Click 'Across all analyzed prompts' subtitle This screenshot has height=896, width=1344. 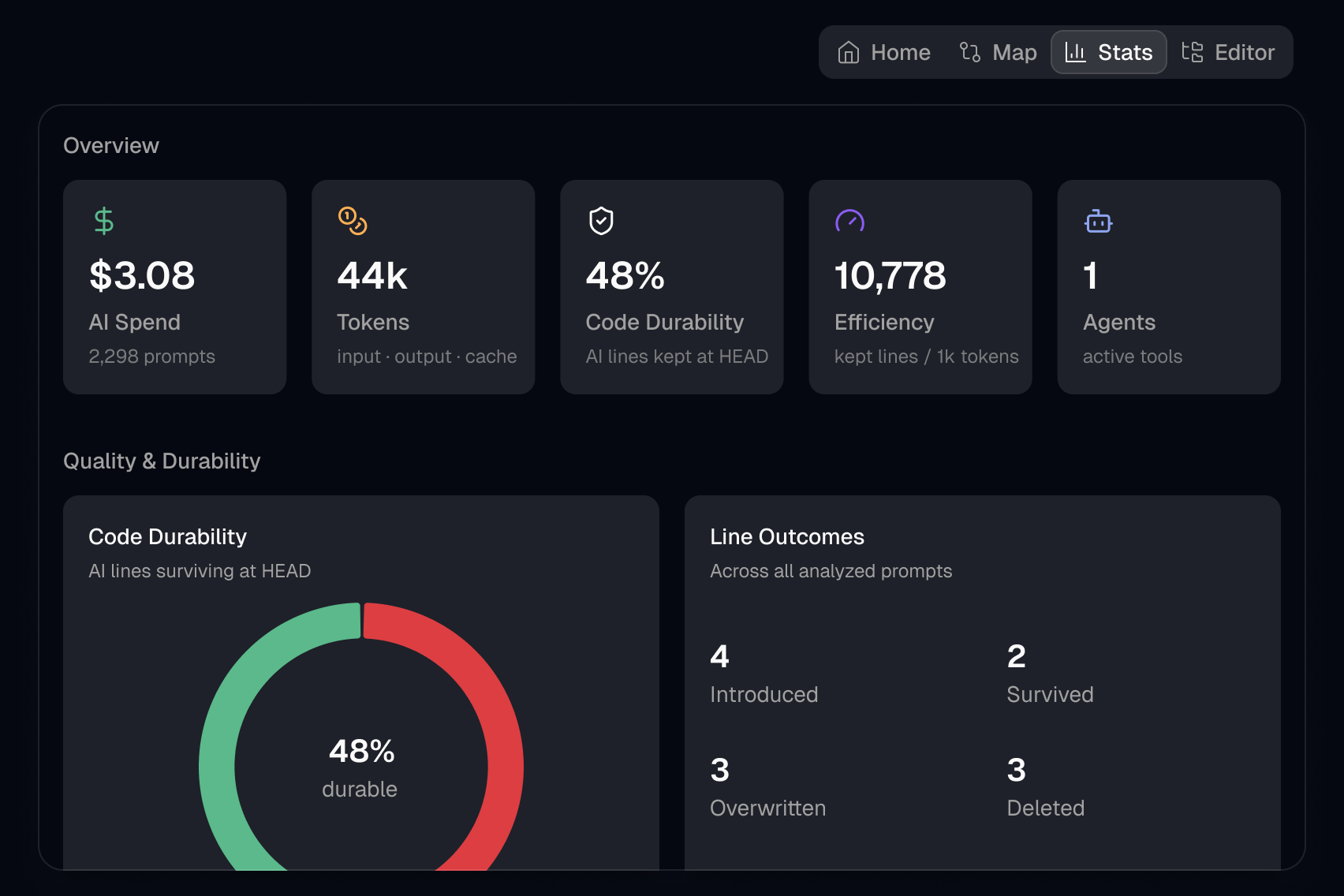(831, 571)
